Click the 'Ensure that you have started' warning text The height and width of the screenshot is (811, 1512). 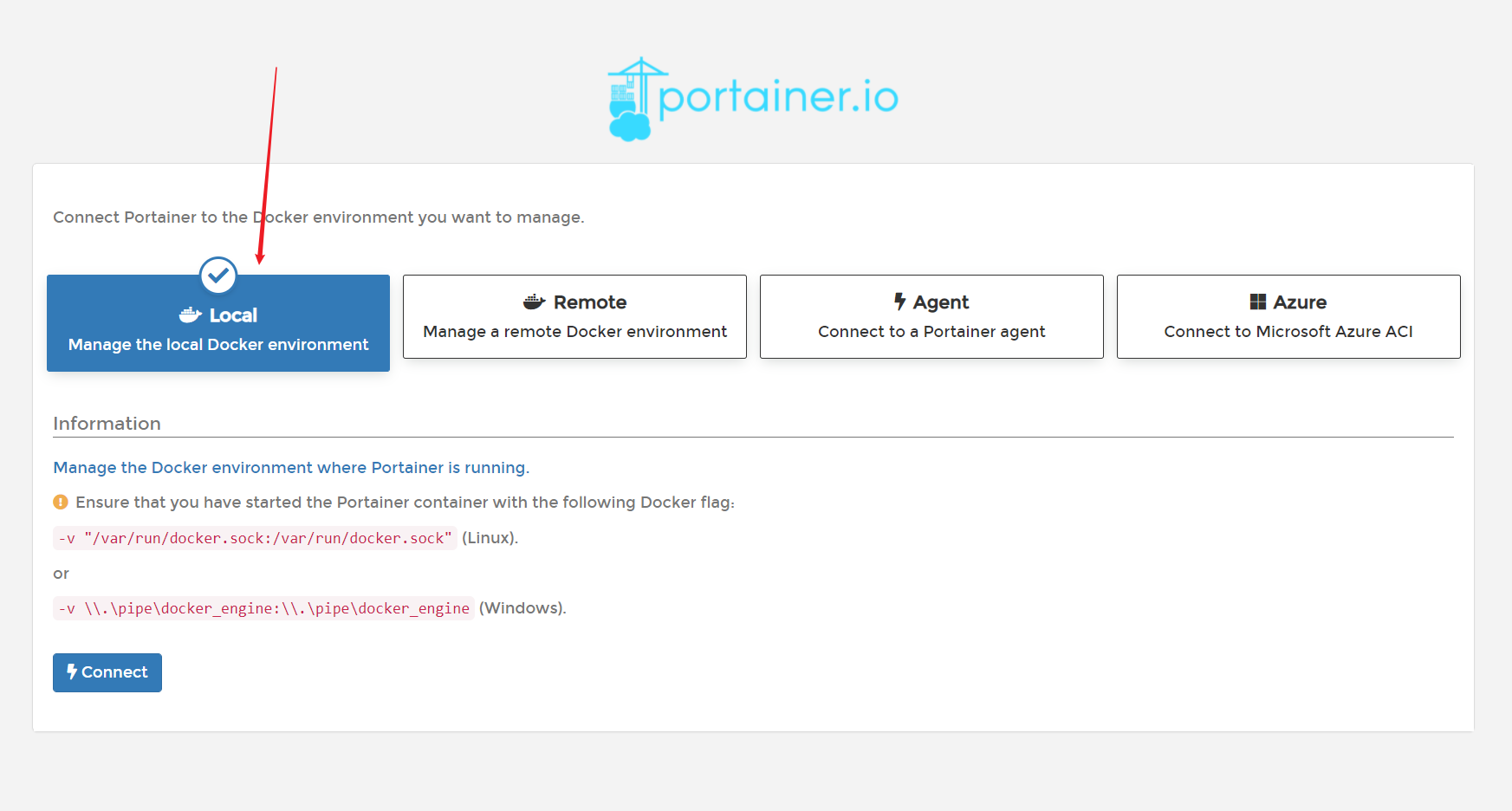405,503
